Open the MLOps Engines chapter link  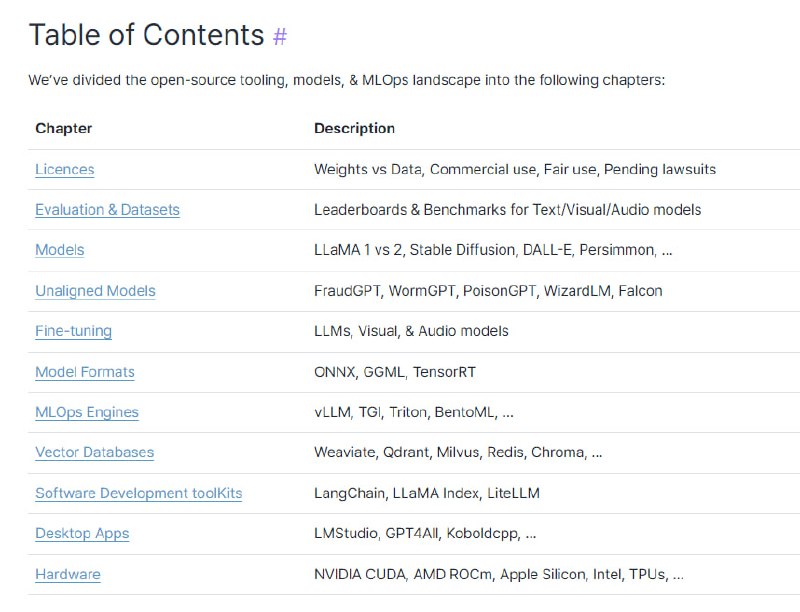point(87,412)
